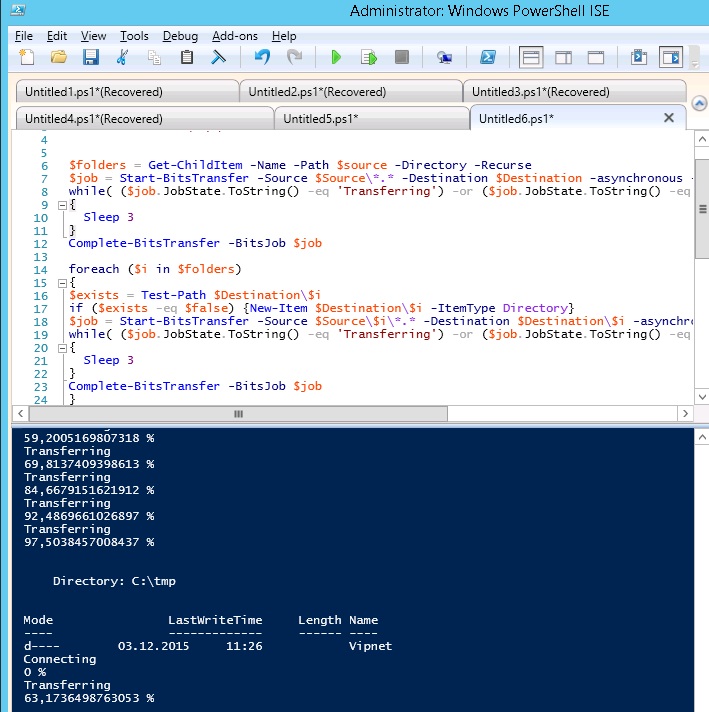Click the Paste clipboard icon

[187, 57]
